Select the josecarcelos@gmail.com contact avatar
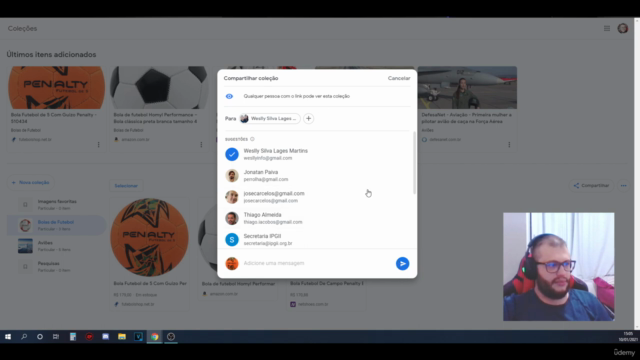Image resolution: width=640 pixels, height=360 pixels. click(x=232, y=197)
